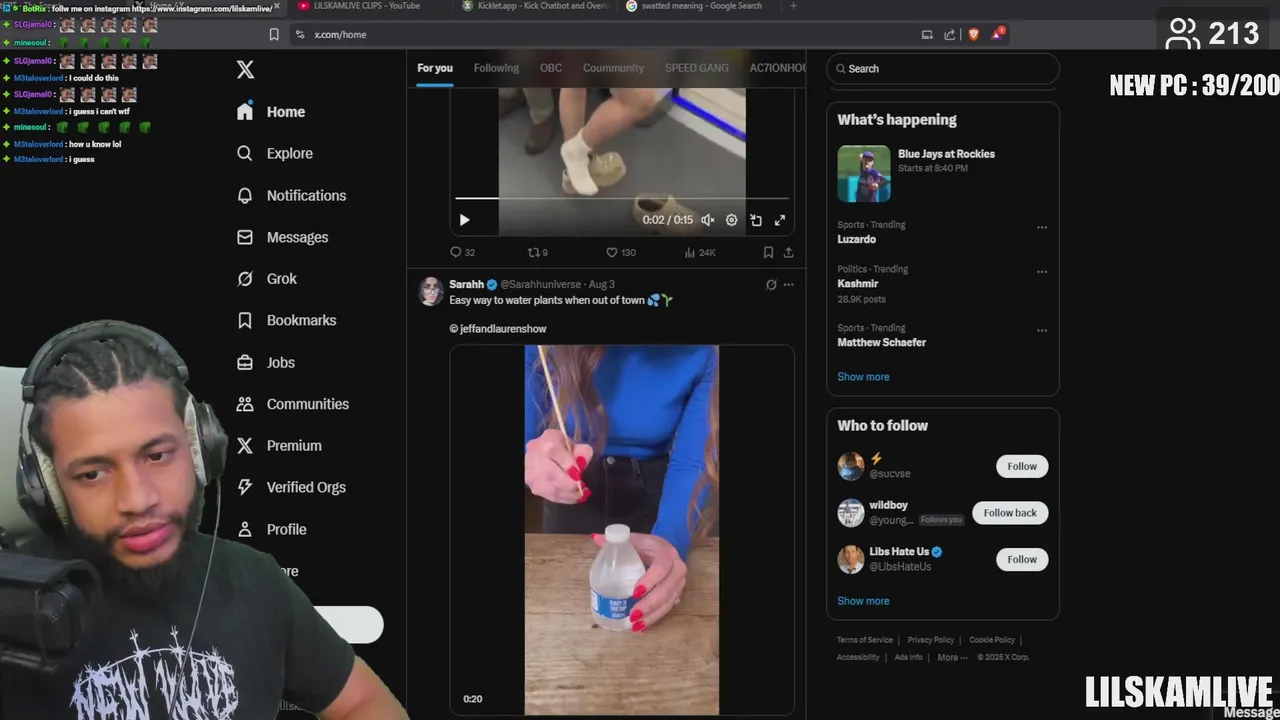This screenshot has width=1280, height=720.
Task: View analytics showing 24K views
Action: tap(700, 252)
